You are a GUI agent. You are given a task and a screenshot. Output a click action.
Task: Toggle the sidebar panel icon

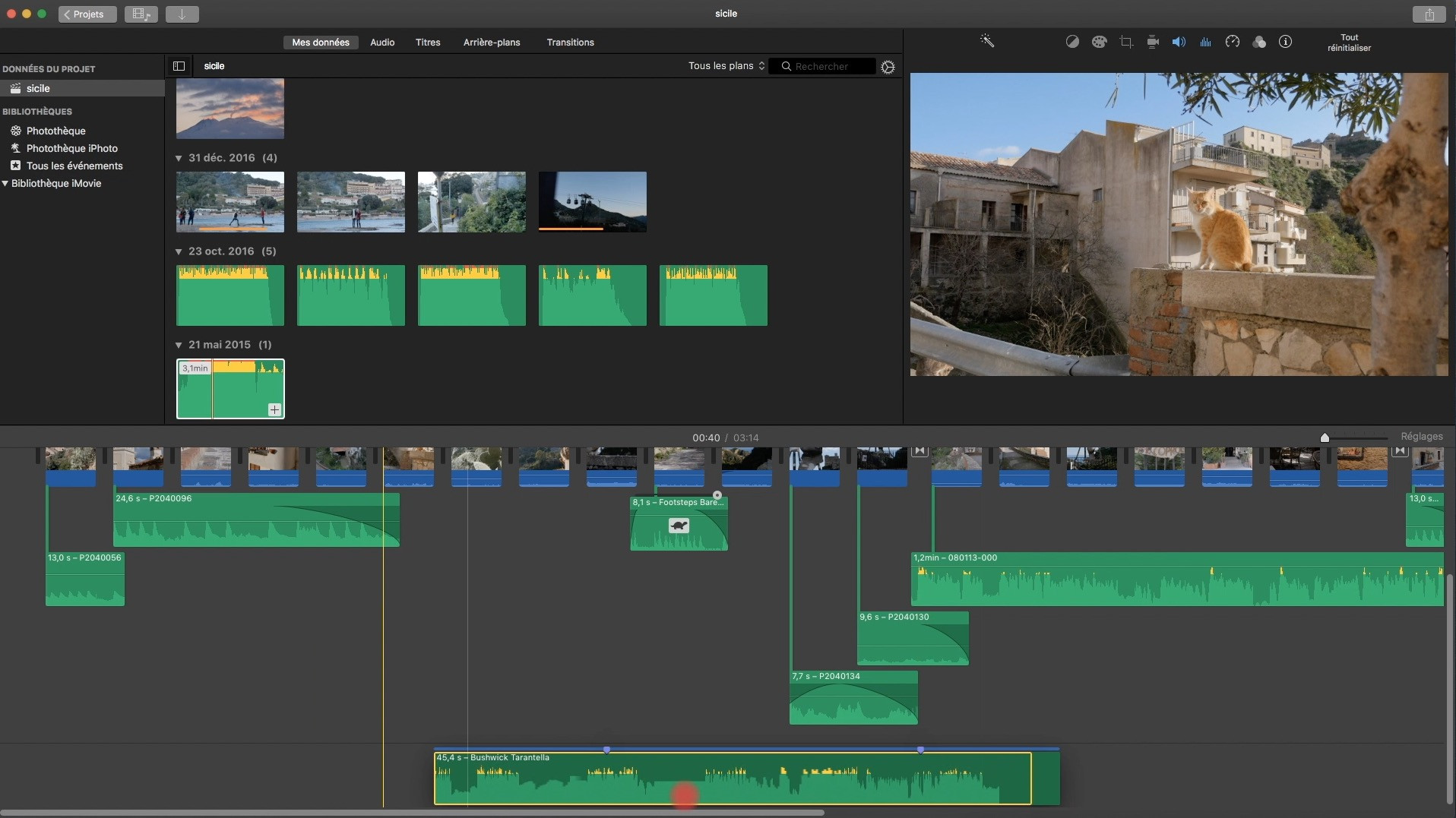[179, 66]
